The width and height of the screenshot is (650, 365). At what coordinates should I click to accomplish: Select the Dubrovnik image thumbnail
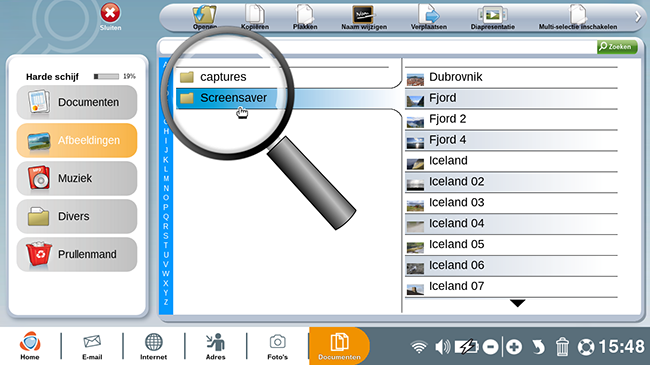pos(415,79)
